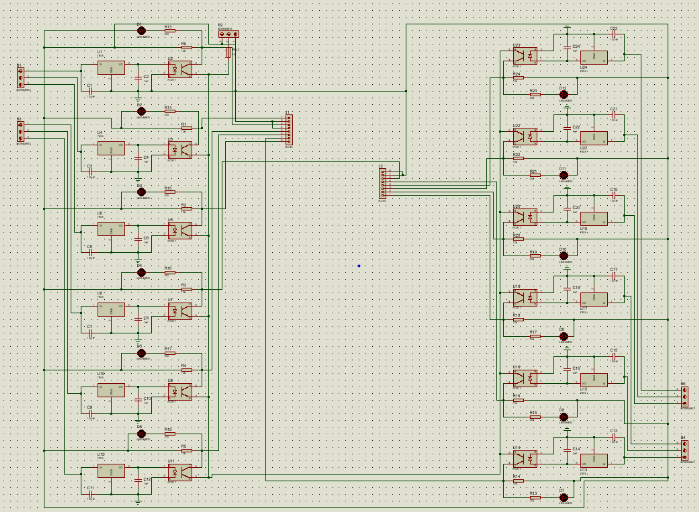Select the upper three-pin terminal block on left edge
Screen dimensions: 699x512
point(21,77)
